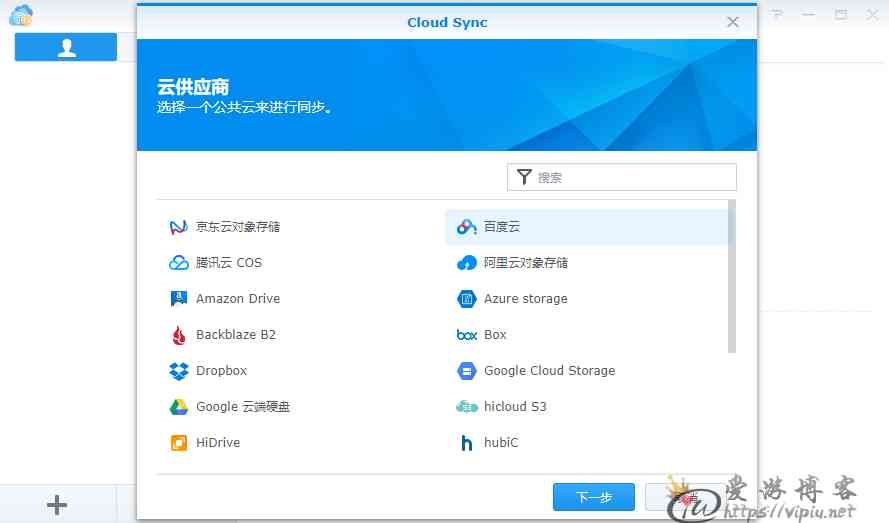The height and width of the screenshot is (523, 889).
Task: Click the help icon in background window
Action: click(x=777, y=14)
